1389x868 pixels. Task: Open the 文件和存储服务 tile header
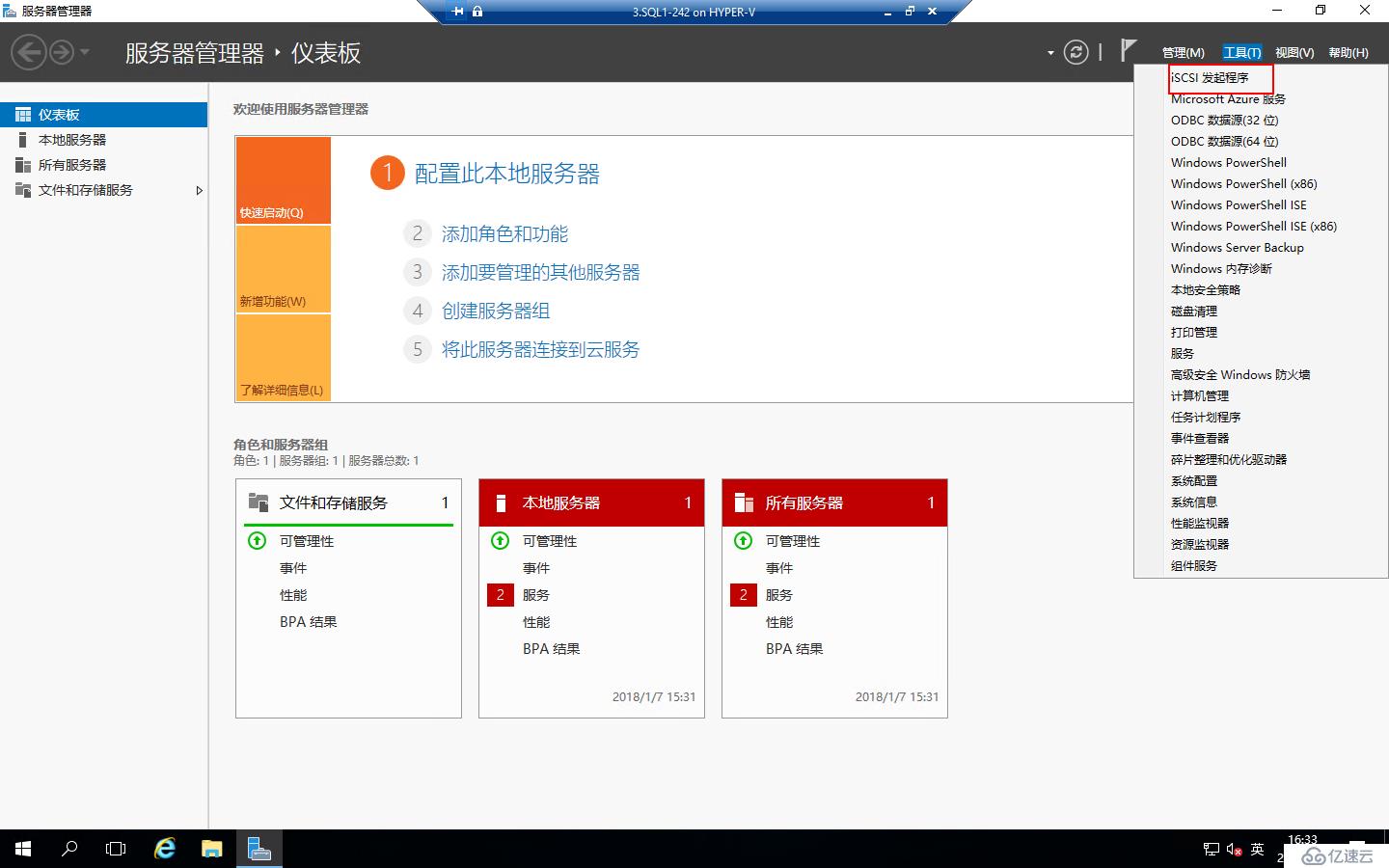[348, 502]
